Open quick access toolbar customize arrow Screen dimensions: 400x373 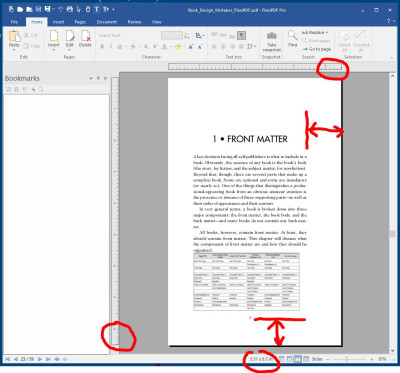[113, 9]
